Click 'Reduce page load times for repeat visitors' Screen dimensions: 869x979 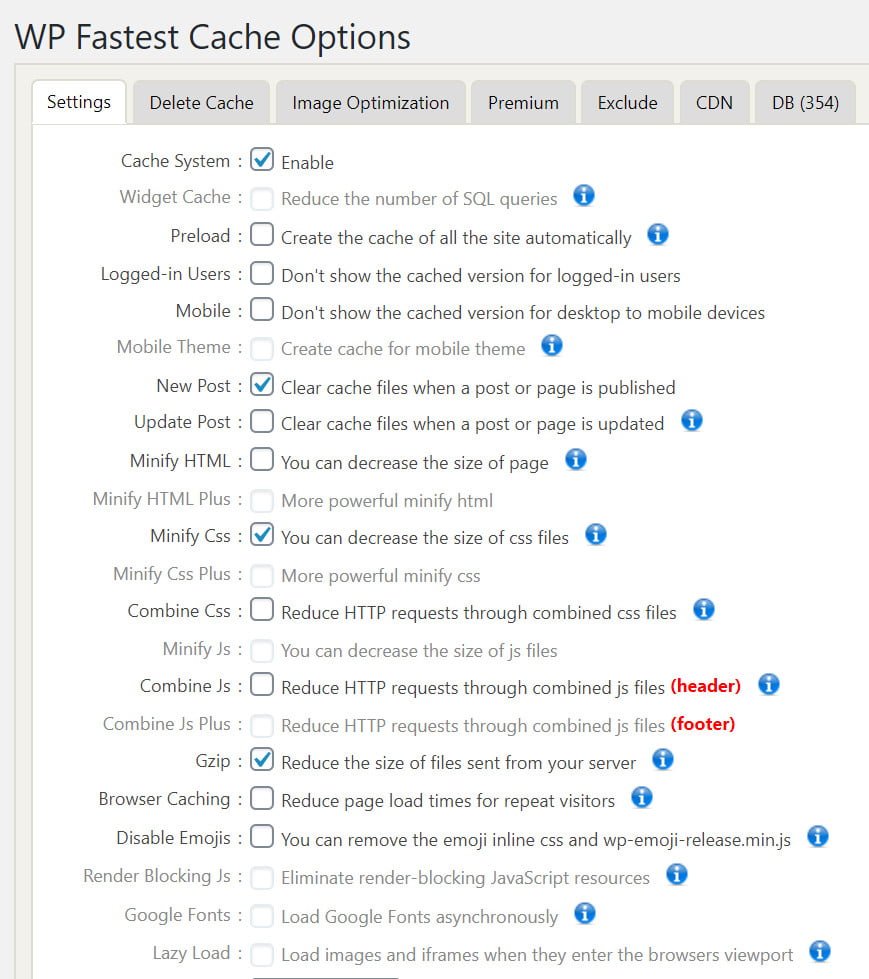point(448,800)
